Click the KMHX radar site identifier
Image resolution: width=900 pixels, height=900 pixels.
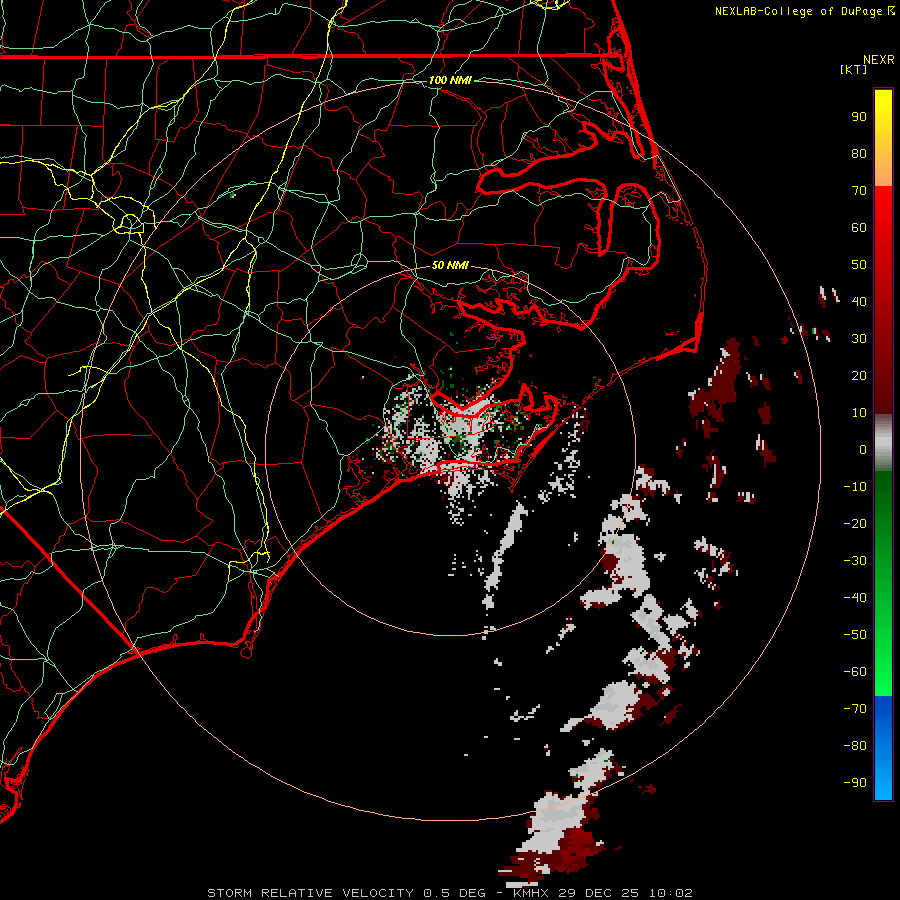click(530, 893)
